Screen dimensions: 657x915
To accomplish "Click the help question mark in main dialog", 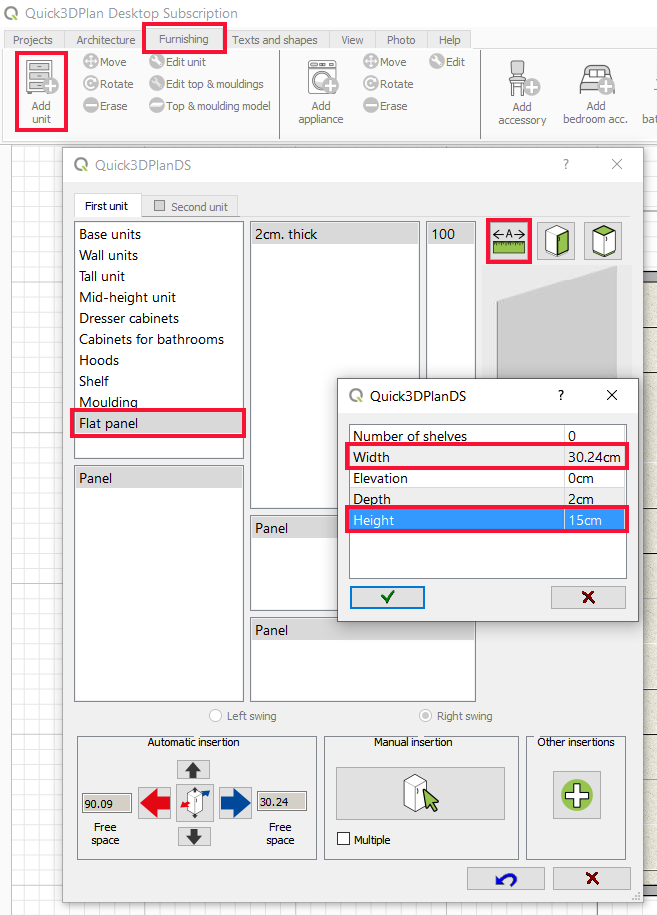I will point(565,165).
